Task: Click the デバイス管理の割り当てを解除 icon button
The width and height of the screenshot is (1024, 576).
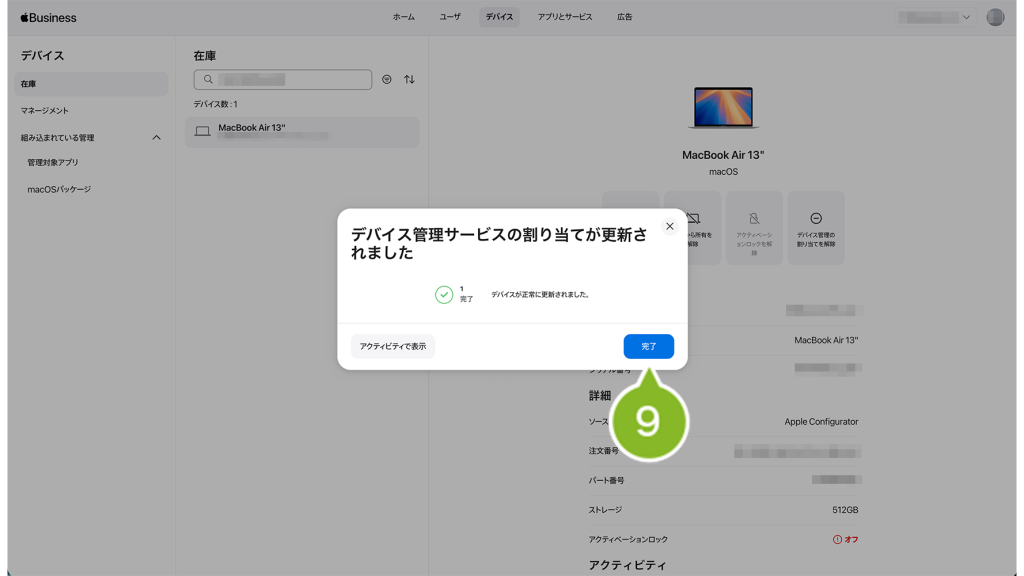Action: coord(816,228)
